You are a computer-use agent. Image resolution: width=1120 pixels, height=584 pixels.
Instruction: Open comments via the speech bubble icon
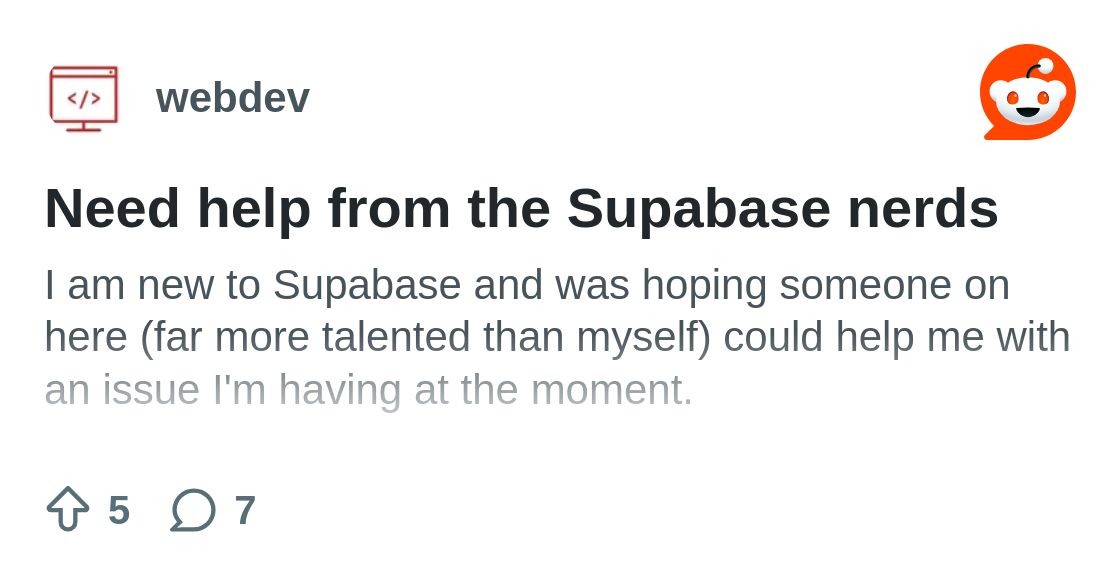point(193,510)
